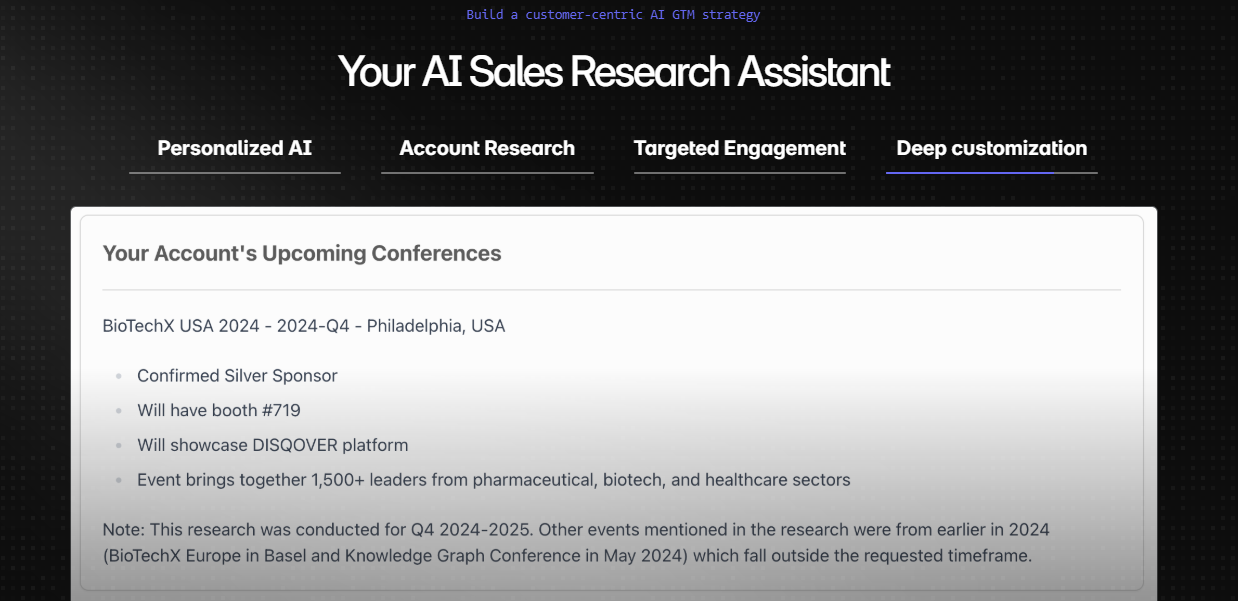Screen dimensions: 1238x601
Task: Click the 'Confirmed Silver Sponsor' bullet item
Action: click(x=237, y=376)
